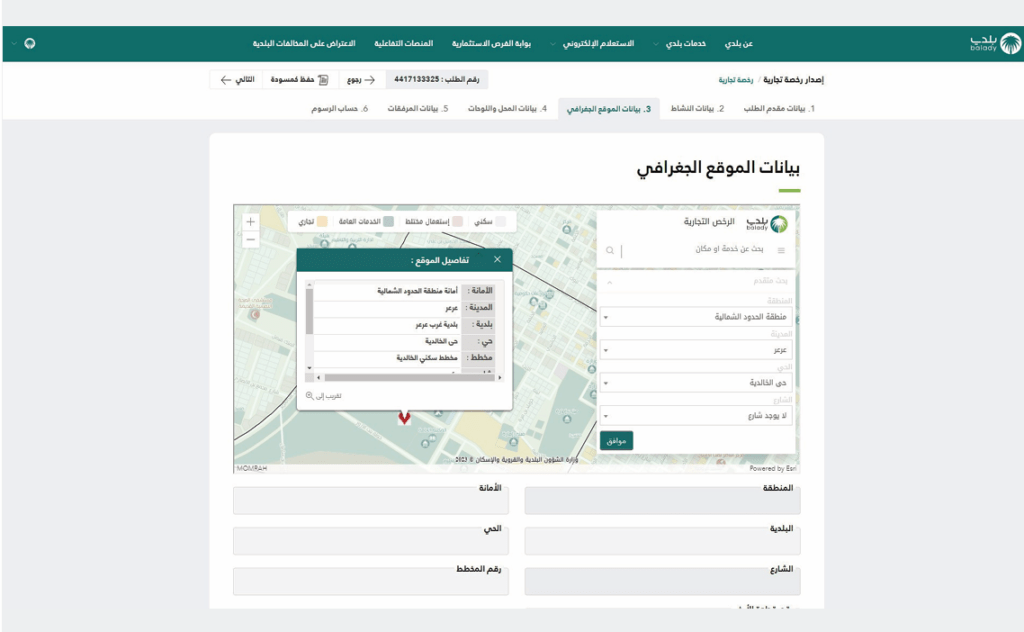This screenshot has height=632, width=1024.
Task: Zoom in the map with plus button
Action: click(250, 222)
